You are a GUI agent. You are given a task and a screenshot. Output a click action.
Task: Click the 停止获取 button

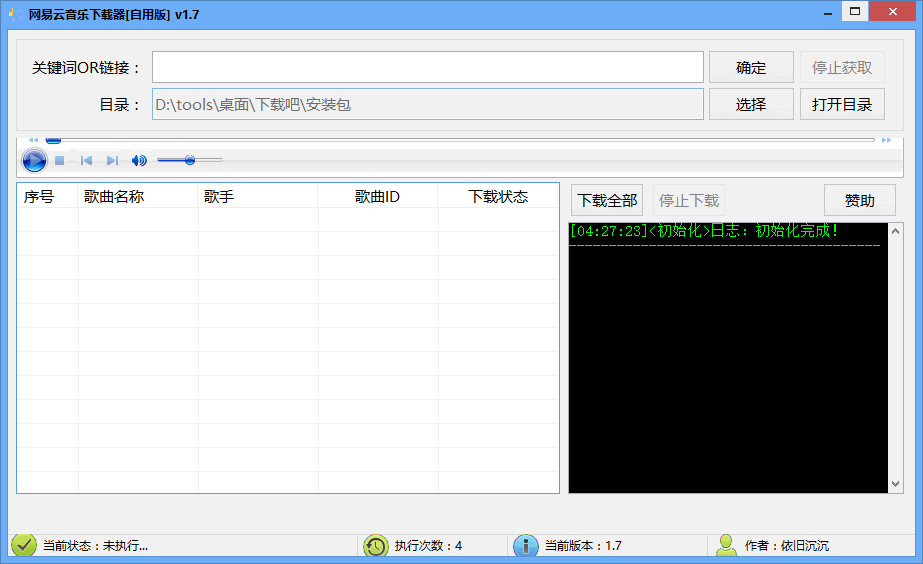(x=842, y=67)
